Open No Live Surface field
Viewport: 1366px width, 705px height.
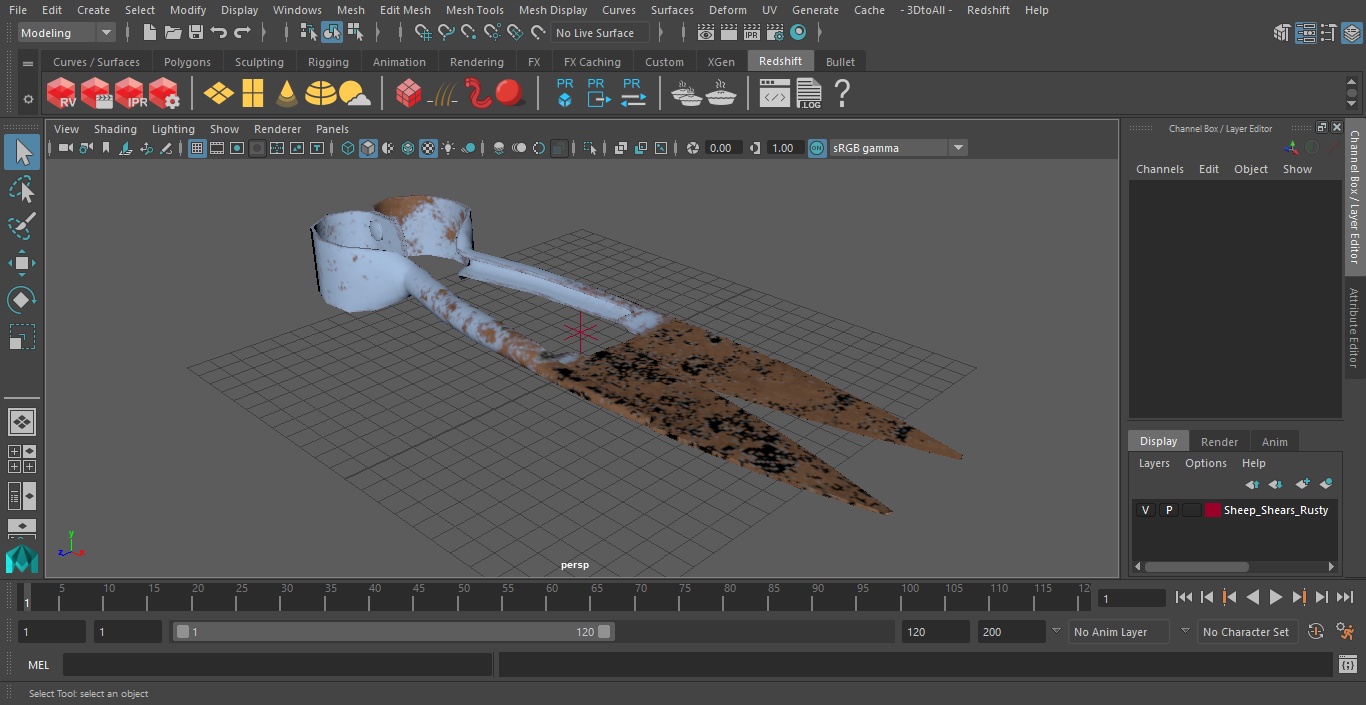click(599, 33)
